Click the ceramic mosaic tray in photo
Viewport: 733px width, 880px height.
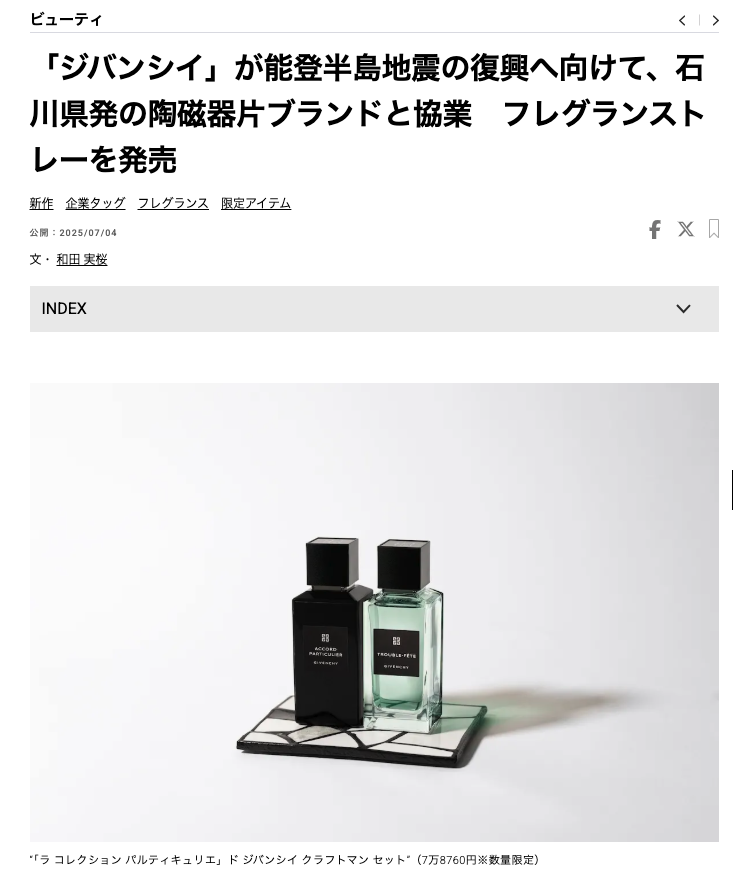pos(362,732)
